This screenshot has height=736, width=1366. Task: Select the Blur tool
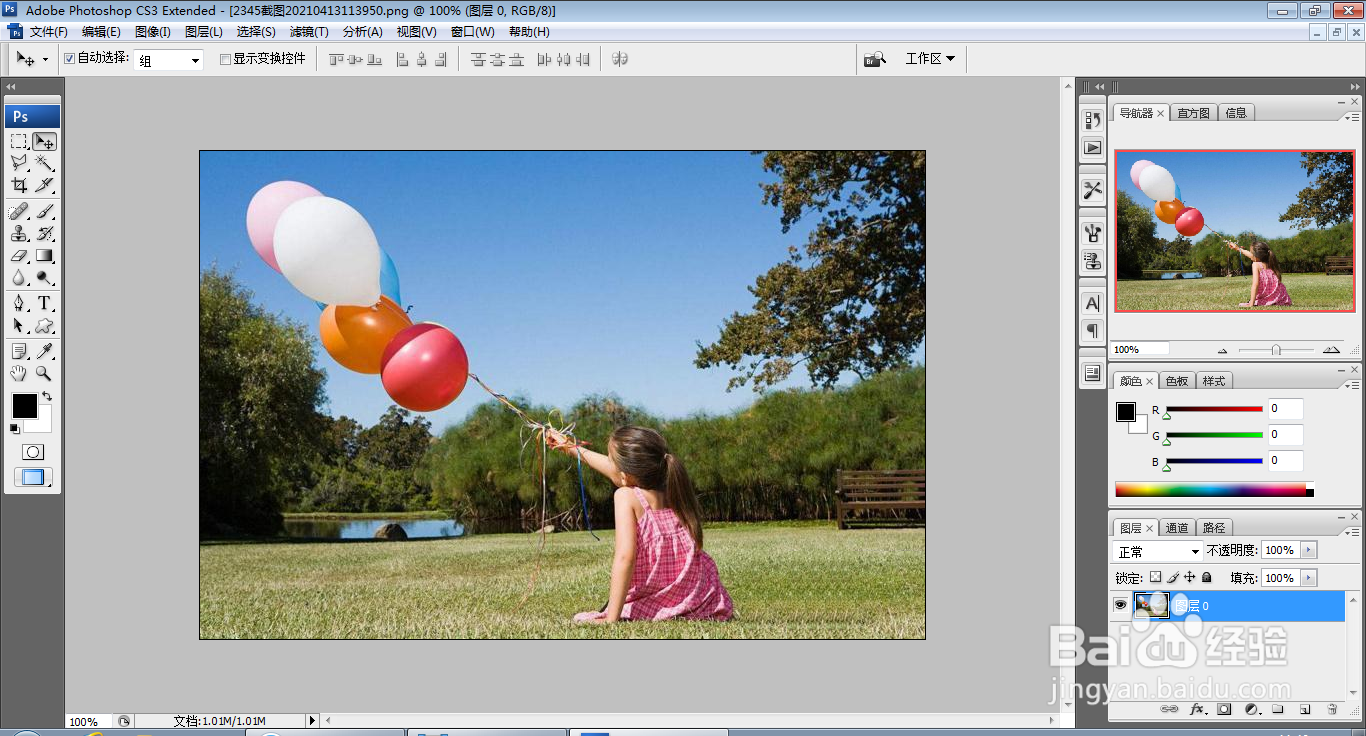pyautogui.click(x=19, y=277)
